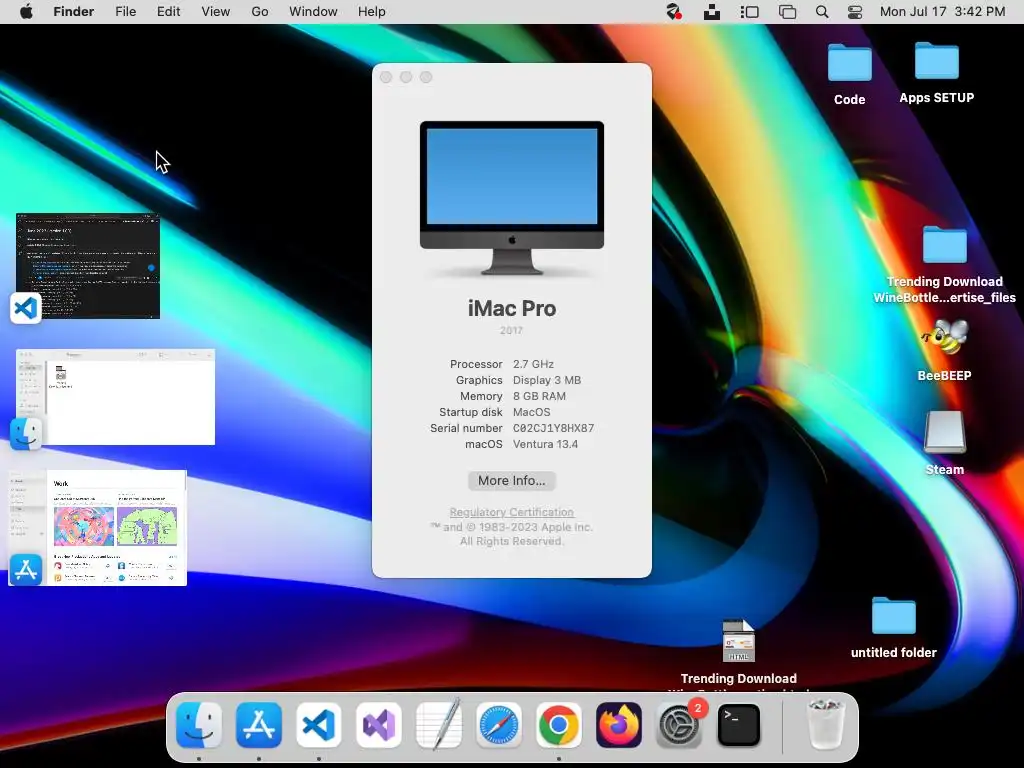Click the iMac image in About window
Viewport: 1024px width, 768px height.
(511, 198)
